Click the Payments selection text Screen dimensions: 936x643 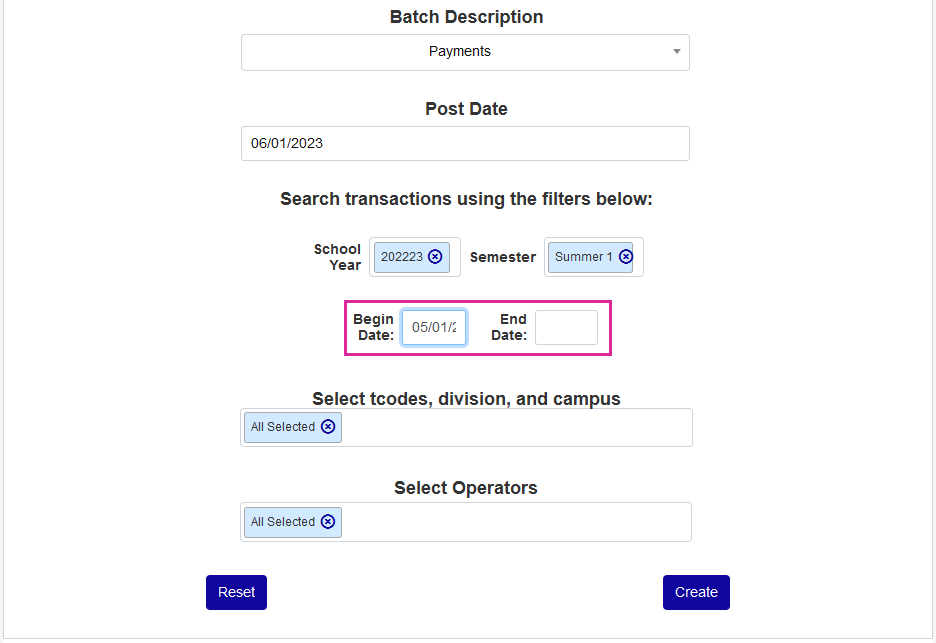[460, 52]
